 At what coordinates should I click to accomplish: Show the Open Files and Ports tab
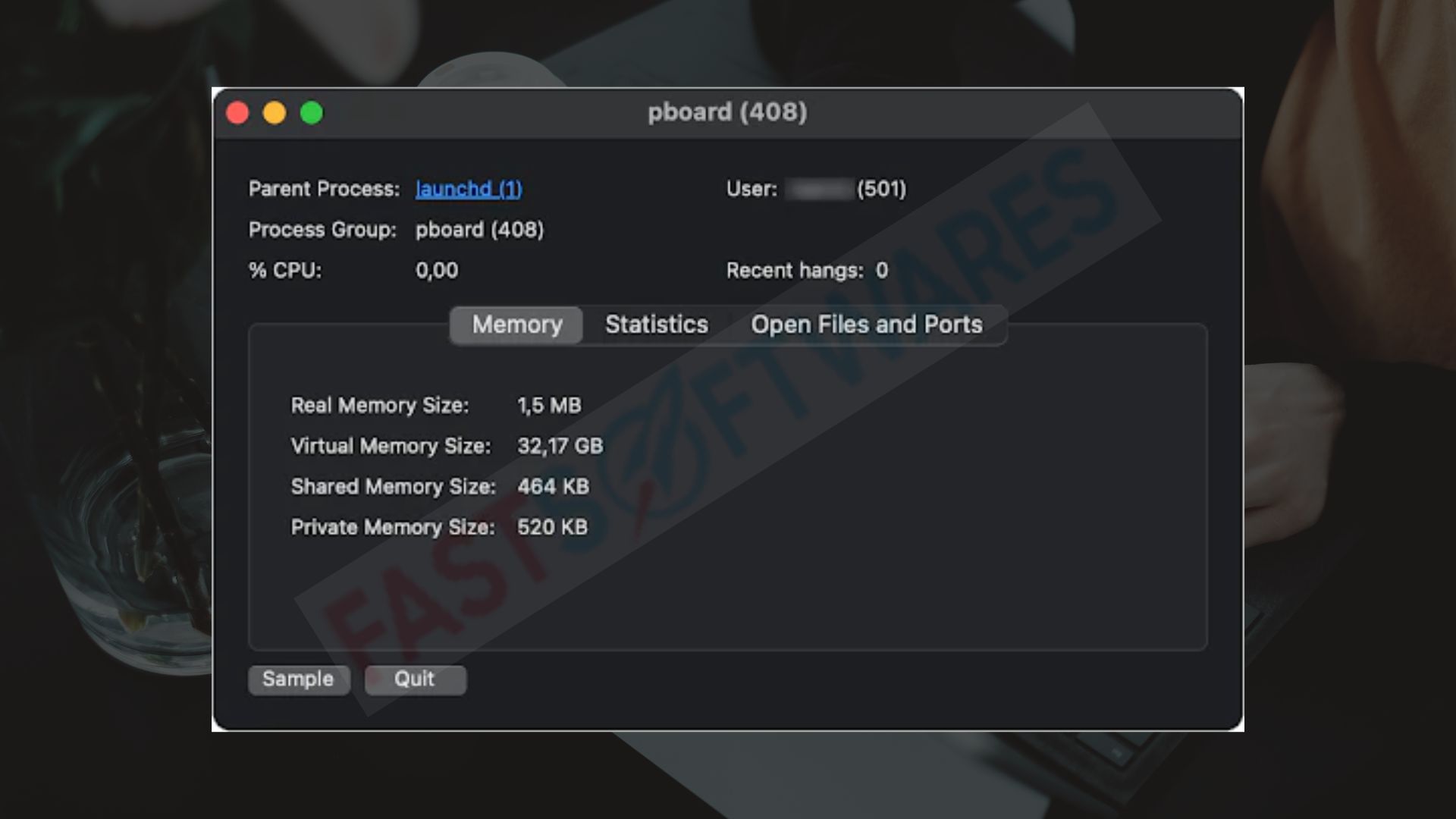click(x=867, y=325)
